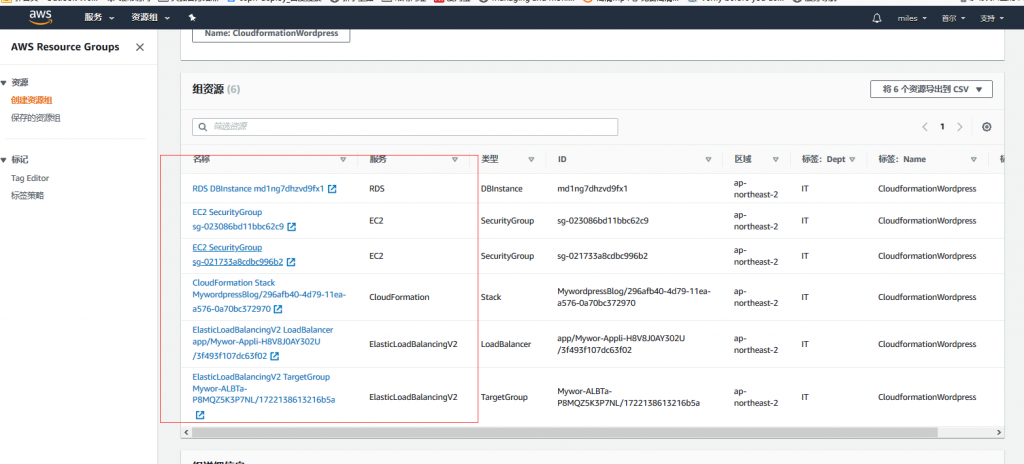Go to previous page arrow
This screenshot has width=1024, height=464.
pyautogui.click(x=925, y=127)
